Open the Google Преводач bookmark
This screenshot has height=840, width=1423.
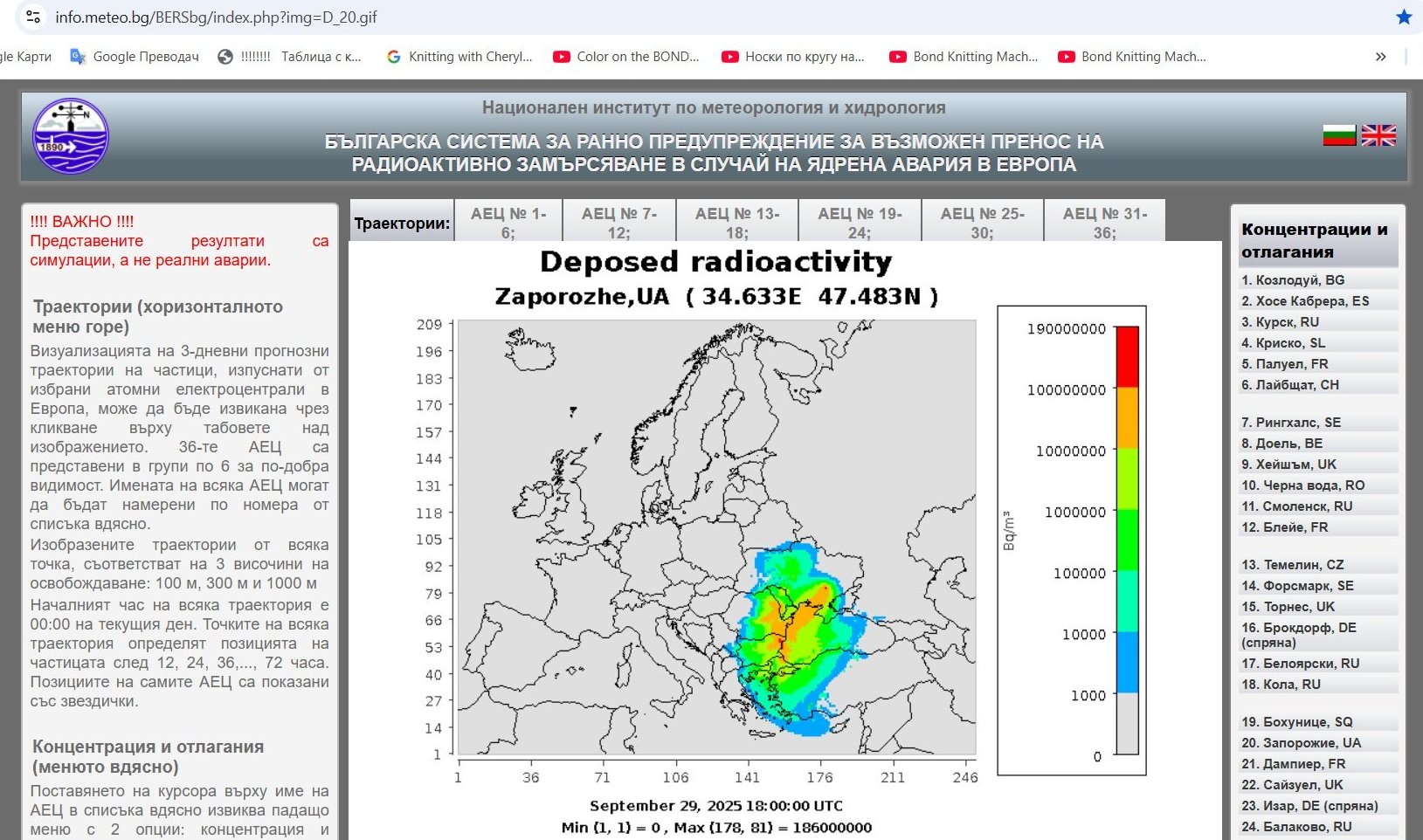click(x=135, y=57)
